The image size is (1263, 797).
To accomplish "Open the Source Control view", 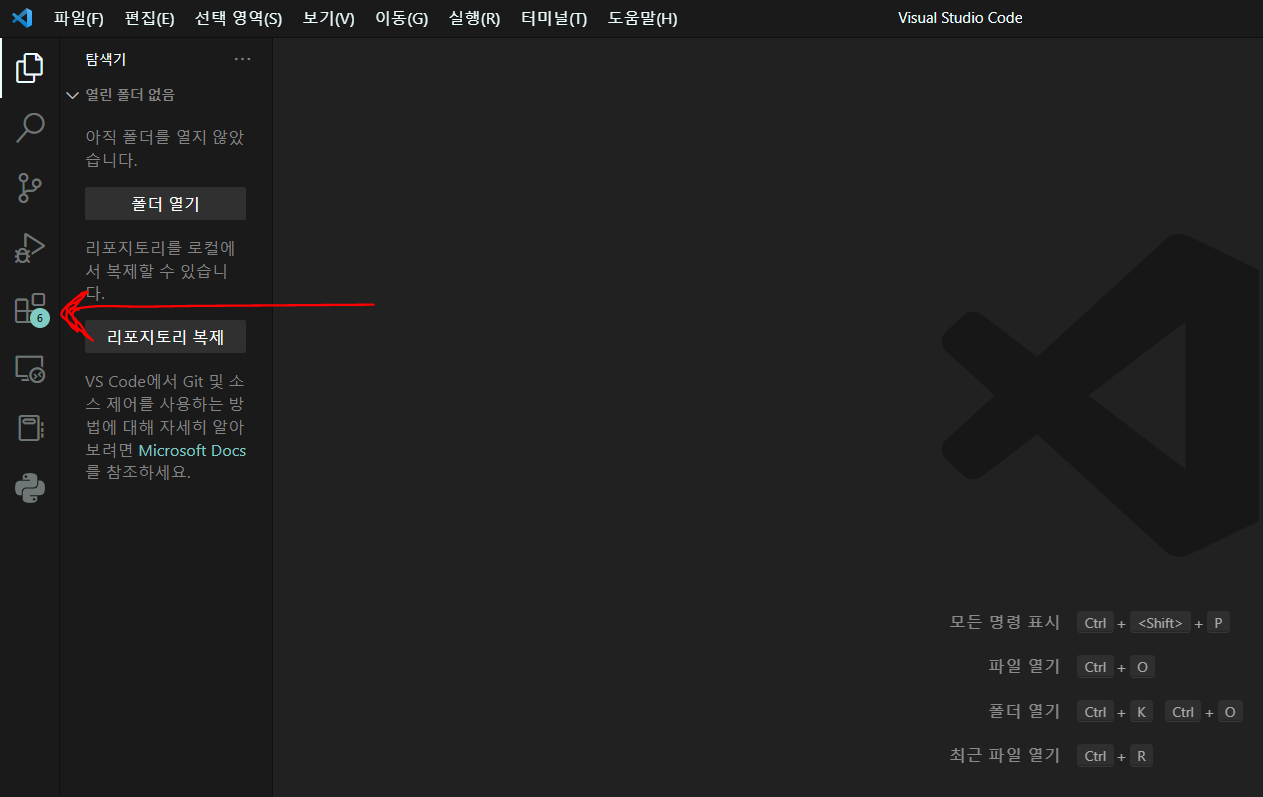I will tap(29, 188).
